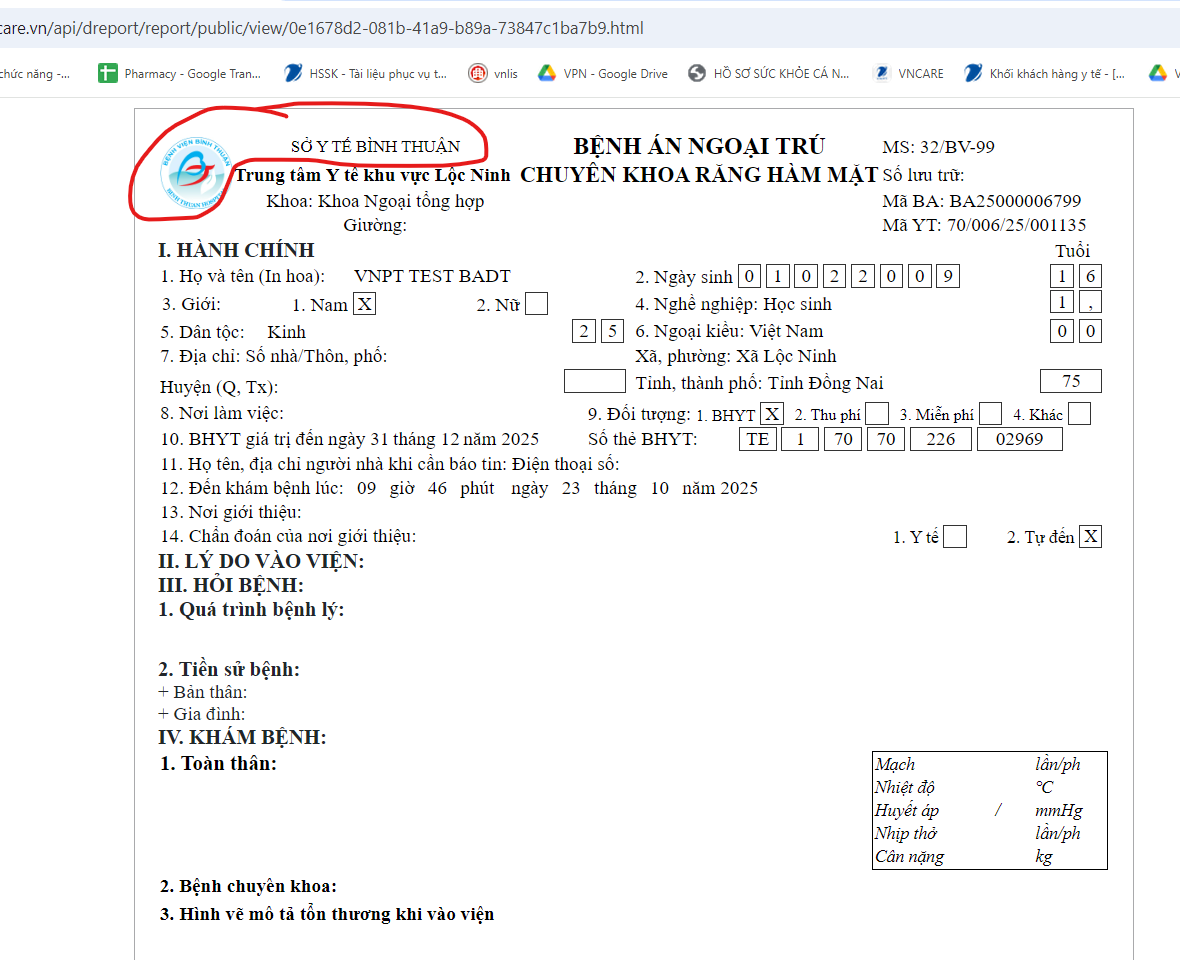
Task: Click the Cân nặng vital sign row
Action: [x=990, y=857]
